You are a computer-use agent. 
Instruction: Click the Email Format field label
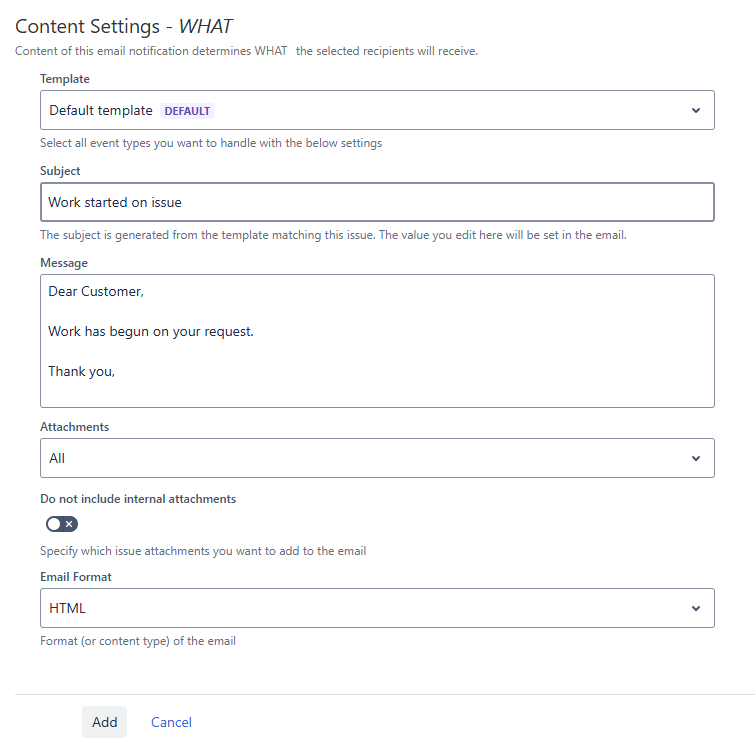76,577
